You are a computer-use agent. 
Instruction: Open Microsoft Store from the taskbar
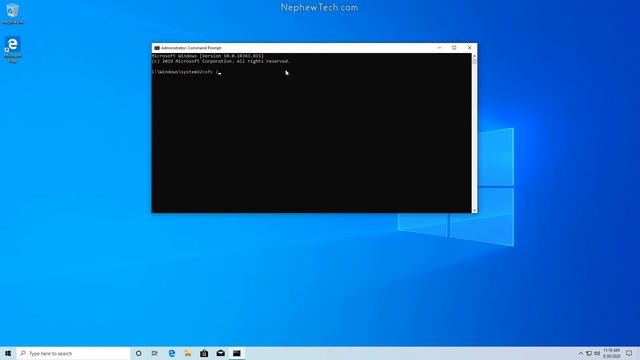204,353
